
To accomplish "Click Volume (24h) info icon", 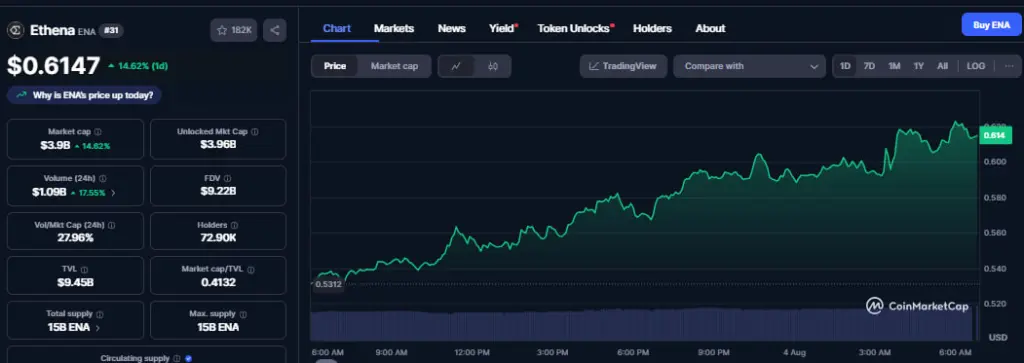I will click(103, 178).
